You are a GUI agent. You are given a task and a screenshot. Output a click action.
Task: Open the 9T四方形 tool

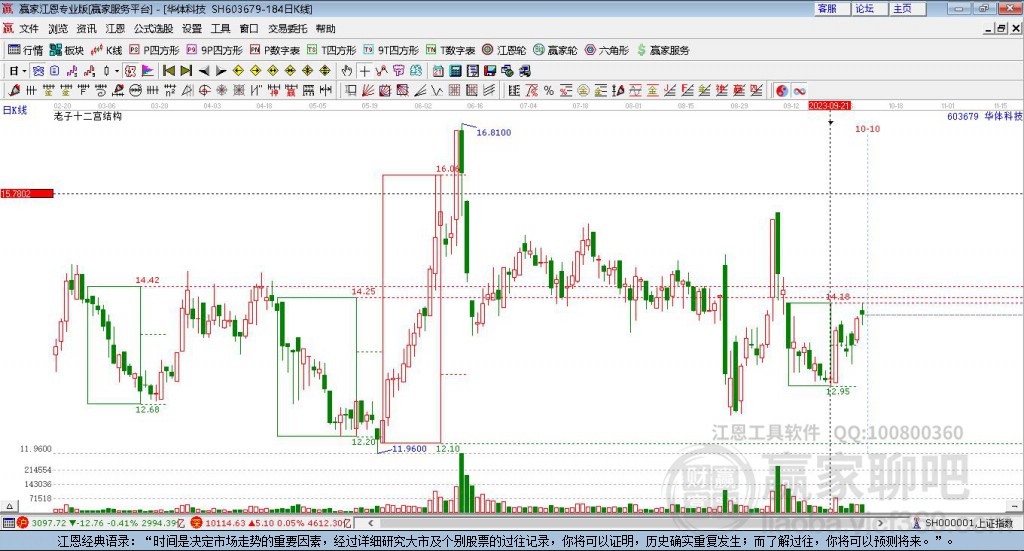coord(391,50)
